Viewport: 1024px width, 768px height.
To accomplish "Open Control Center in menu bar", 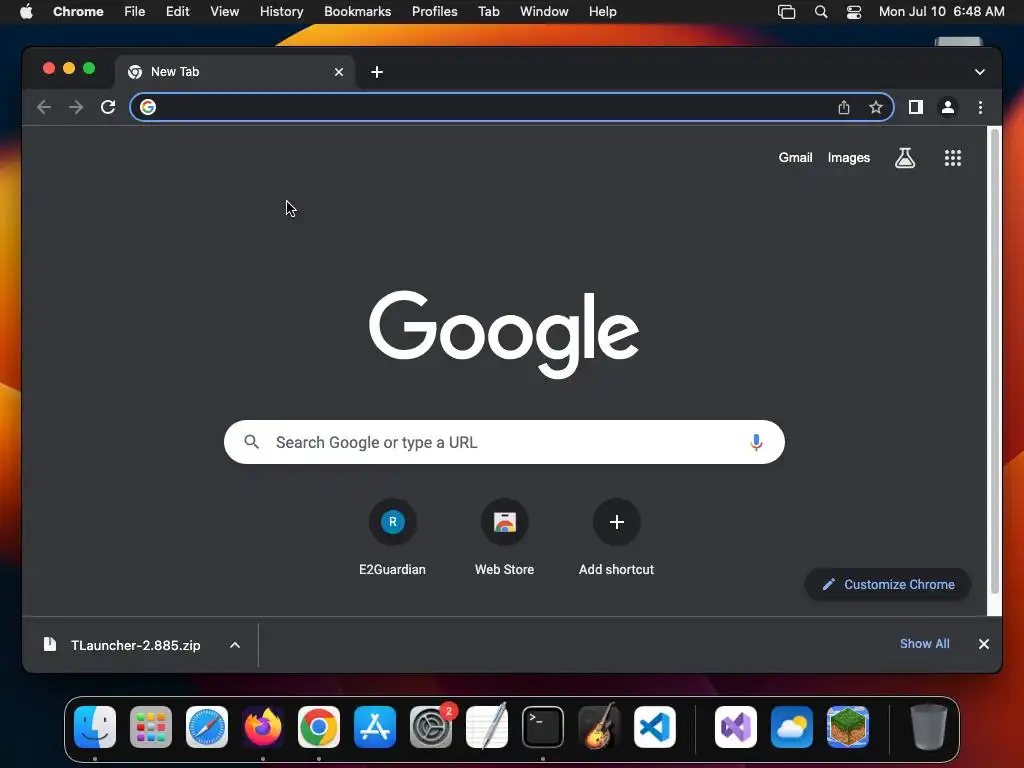I will [x=854, y=11].
